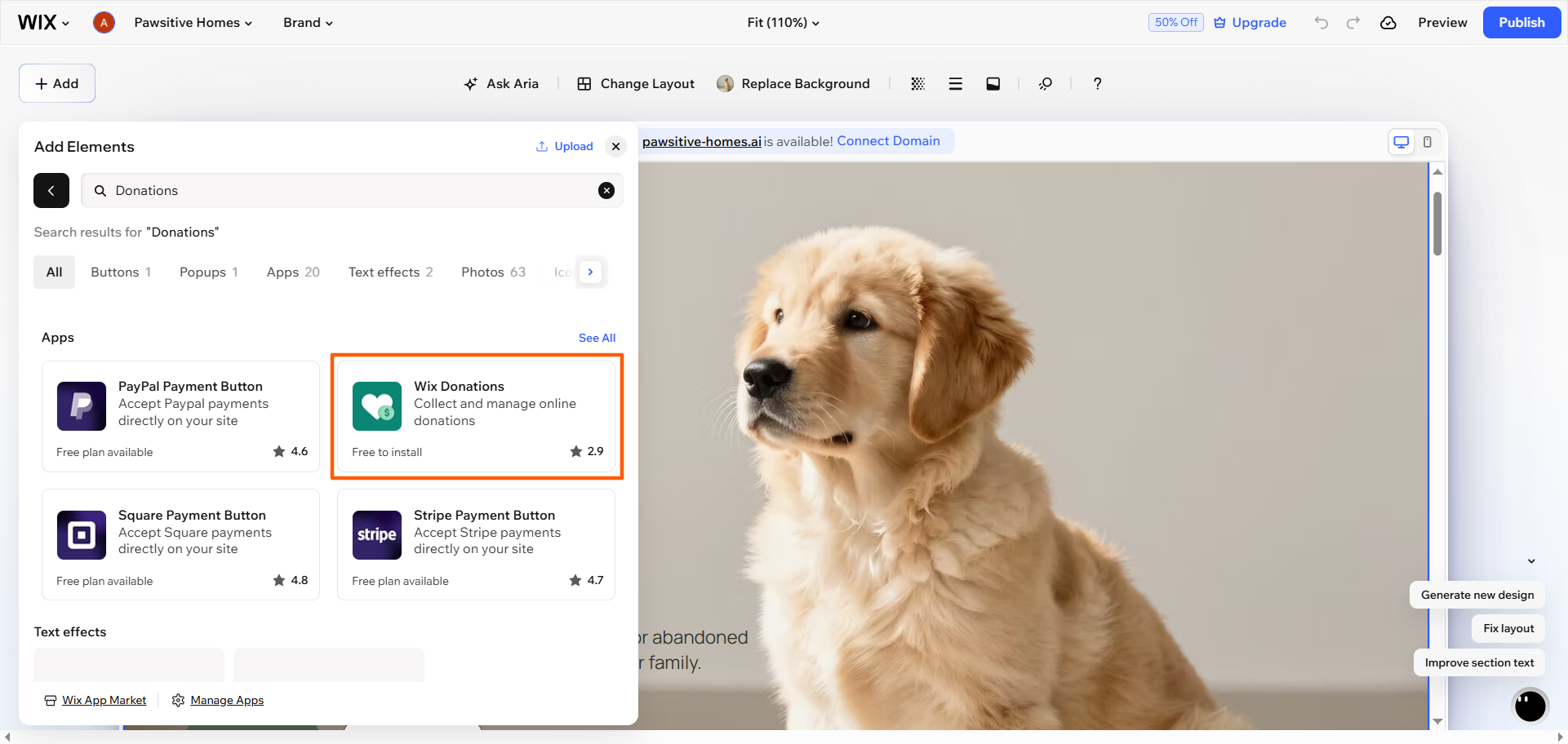Select the Stripe Payment Button app
This screenshot has height=744, width=1568.
476,544
